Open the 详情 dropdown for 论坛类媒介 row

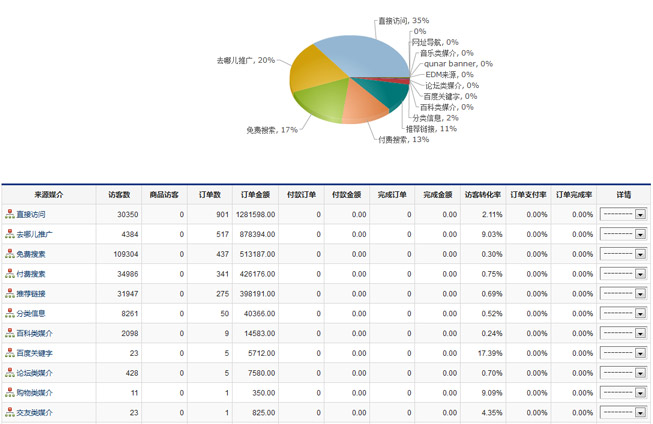pyautogui.click(x=623, y=373)
